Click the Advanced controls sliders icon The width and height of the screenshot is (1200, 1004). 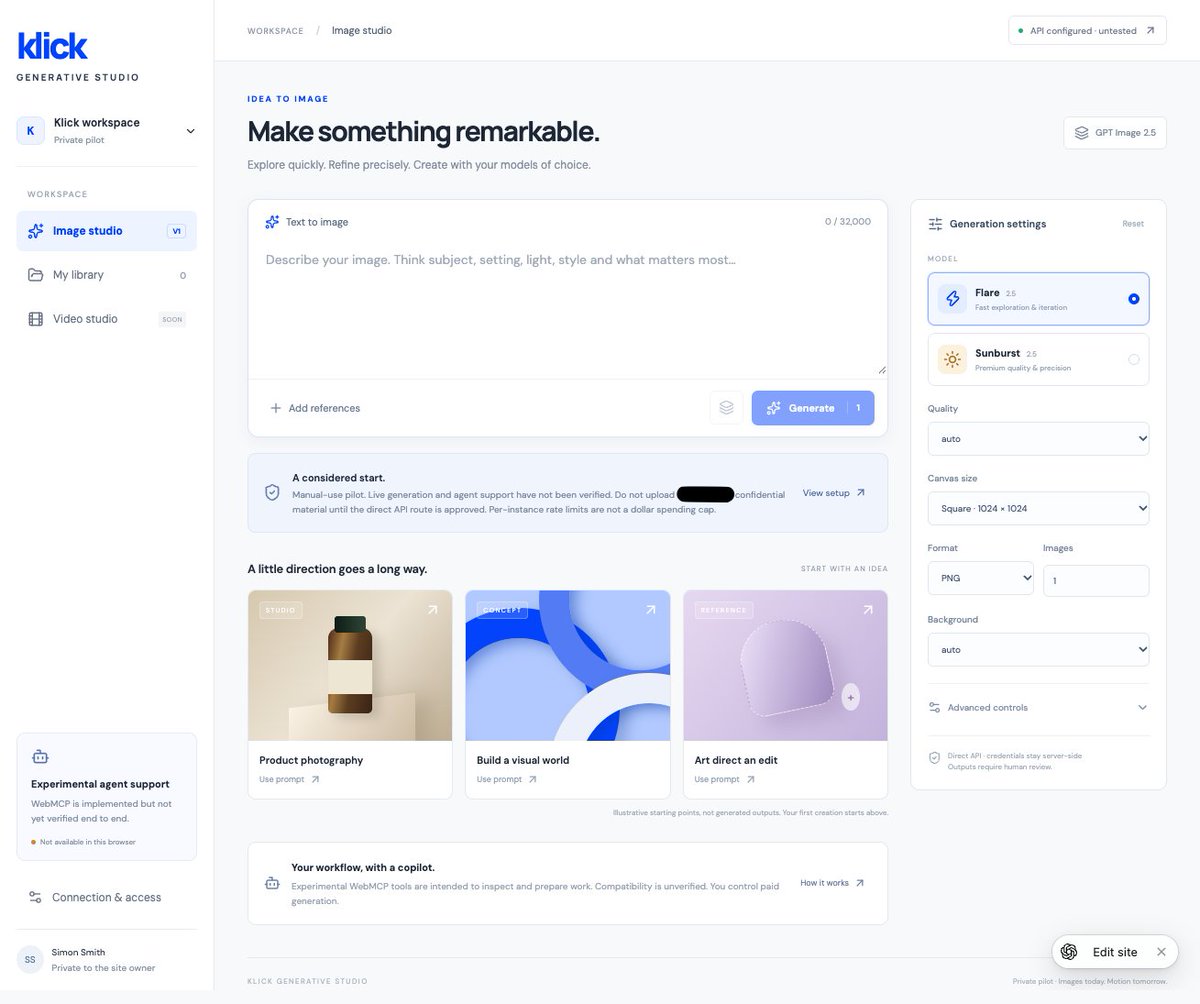pyautogui.click(x=934, y=707)
